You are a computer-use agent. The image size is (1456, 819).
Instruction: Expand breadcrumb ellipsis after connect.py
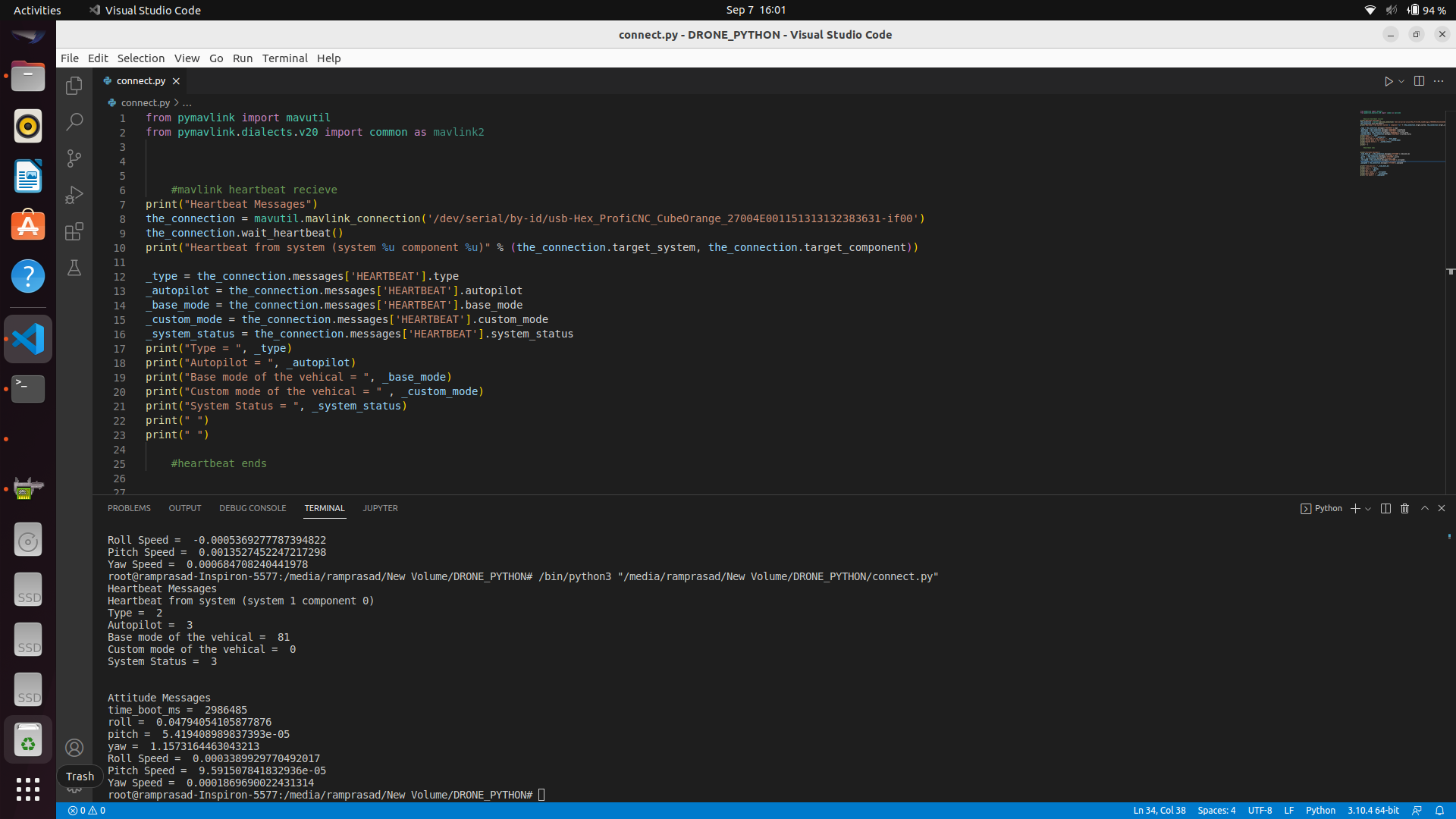pyautogui.click(x=187, y=102)
